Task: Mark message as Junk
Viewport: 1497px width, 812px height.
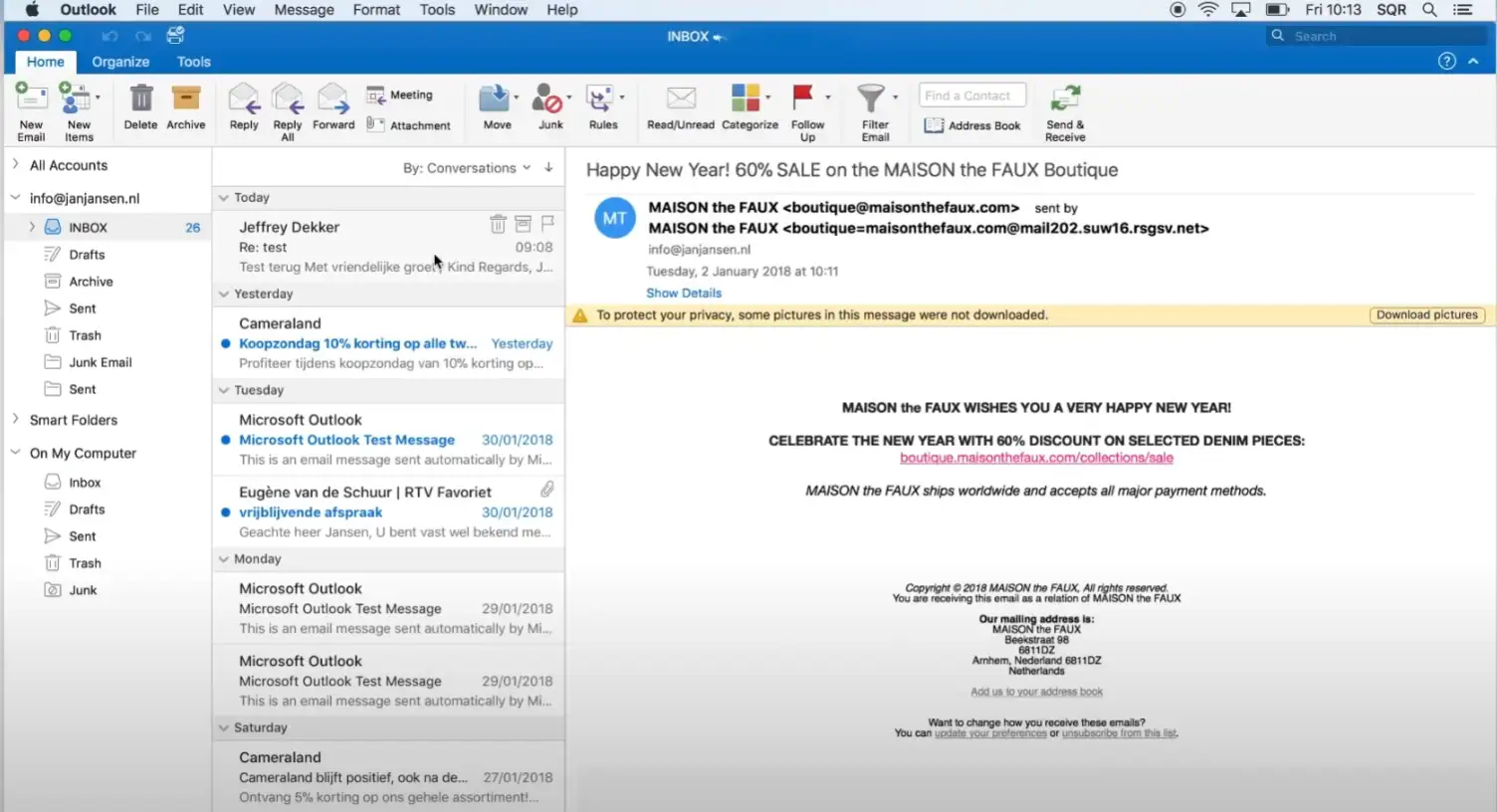Action: pyautogui.click(x=549, y=101)
